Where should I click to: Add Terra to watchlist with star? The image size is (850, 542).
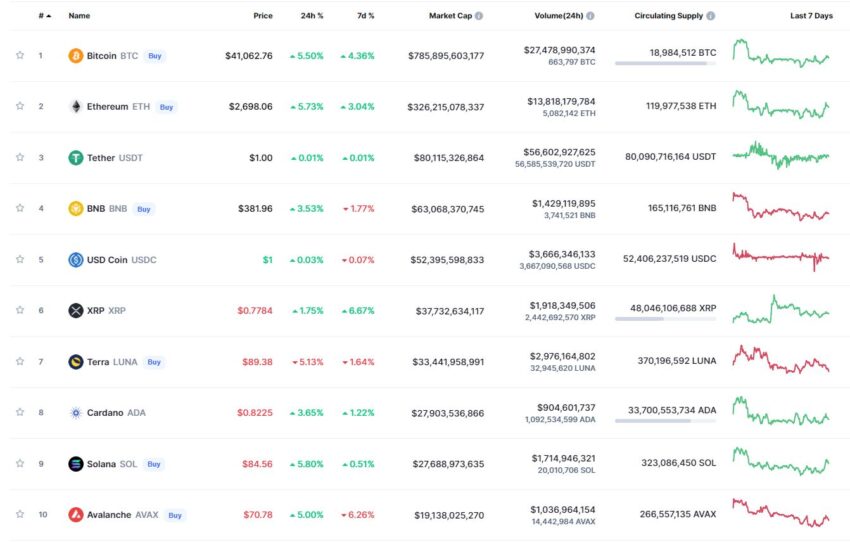(20, 361)
